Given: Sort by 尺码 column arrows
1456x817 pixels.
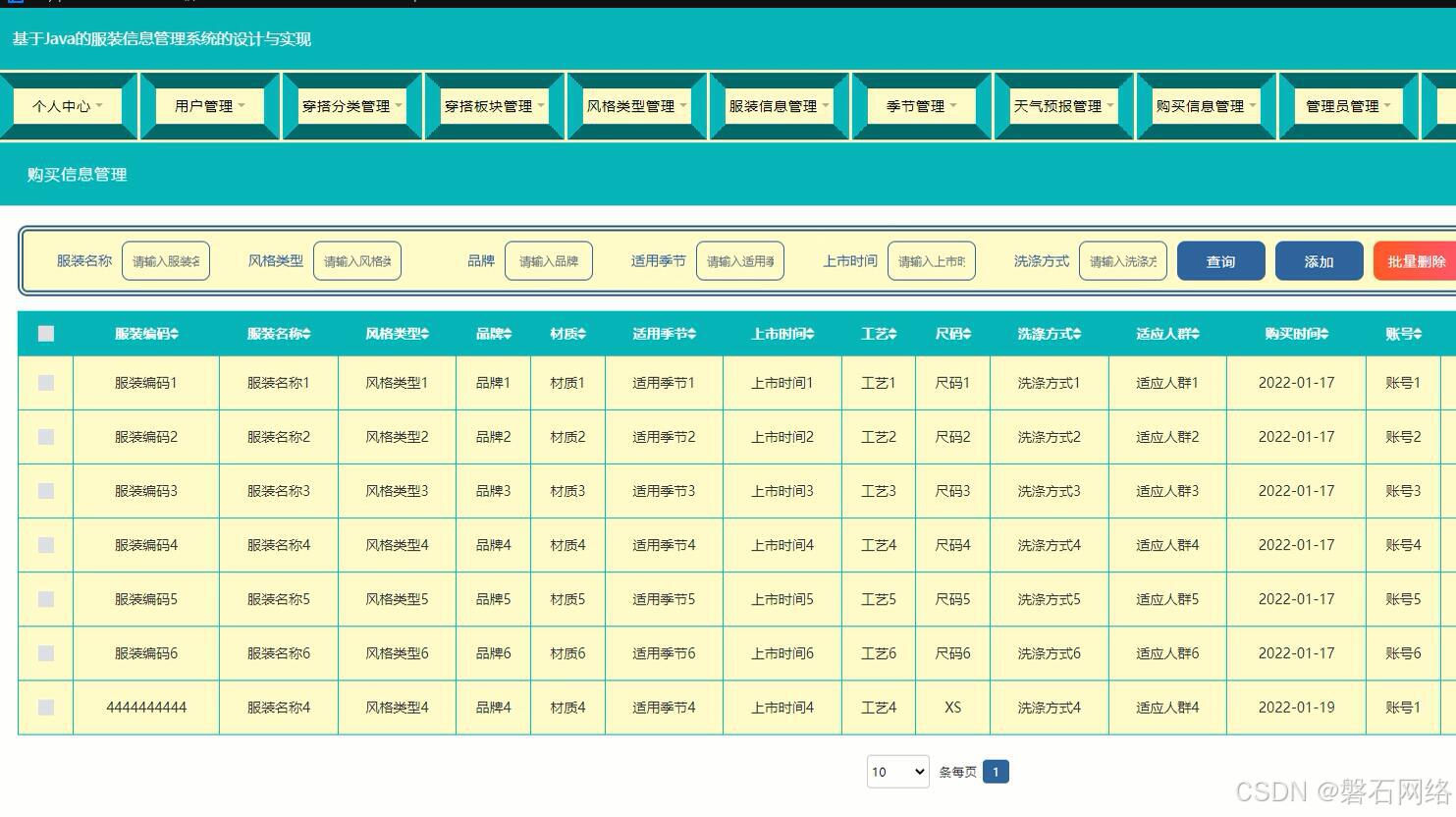Looking at the screenshot, I should [x=967, y=334].
